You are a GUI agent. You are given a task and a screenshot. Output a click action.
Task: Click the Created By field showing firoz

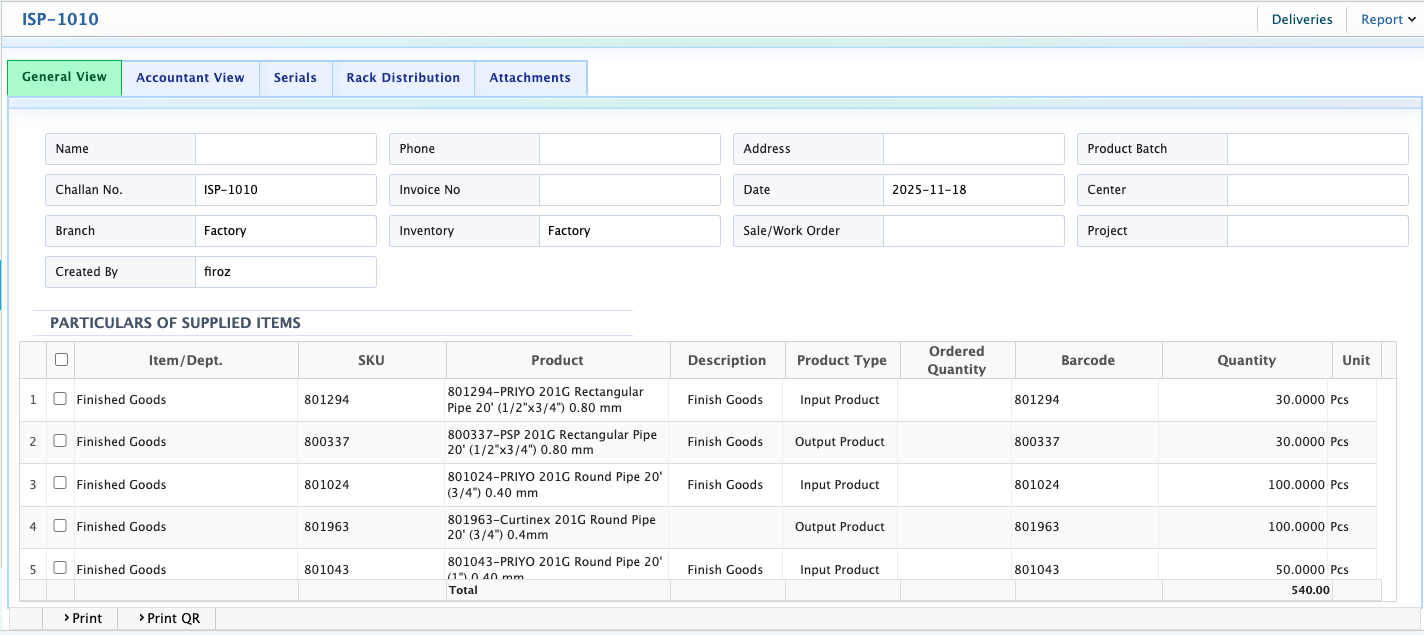(286, 272)
